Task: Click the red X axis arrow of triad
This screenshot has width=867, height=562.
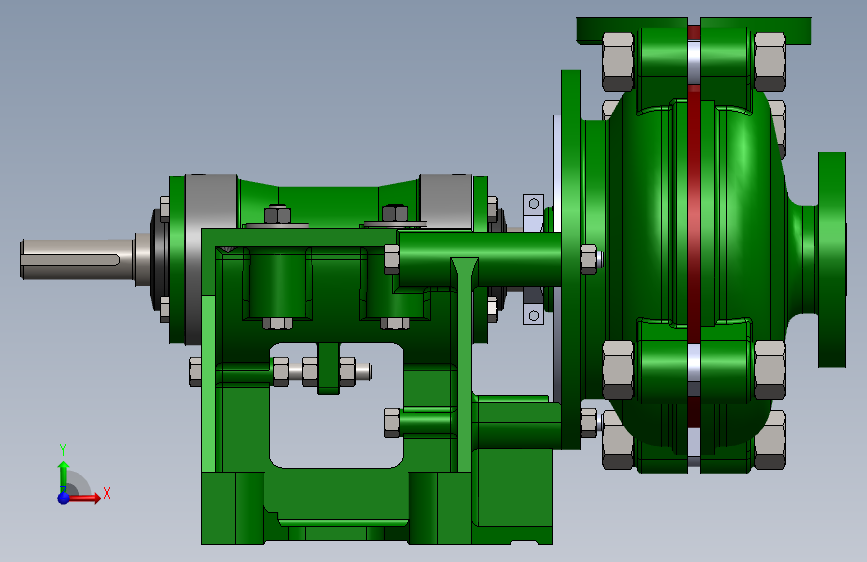Action: pos(84,498)
